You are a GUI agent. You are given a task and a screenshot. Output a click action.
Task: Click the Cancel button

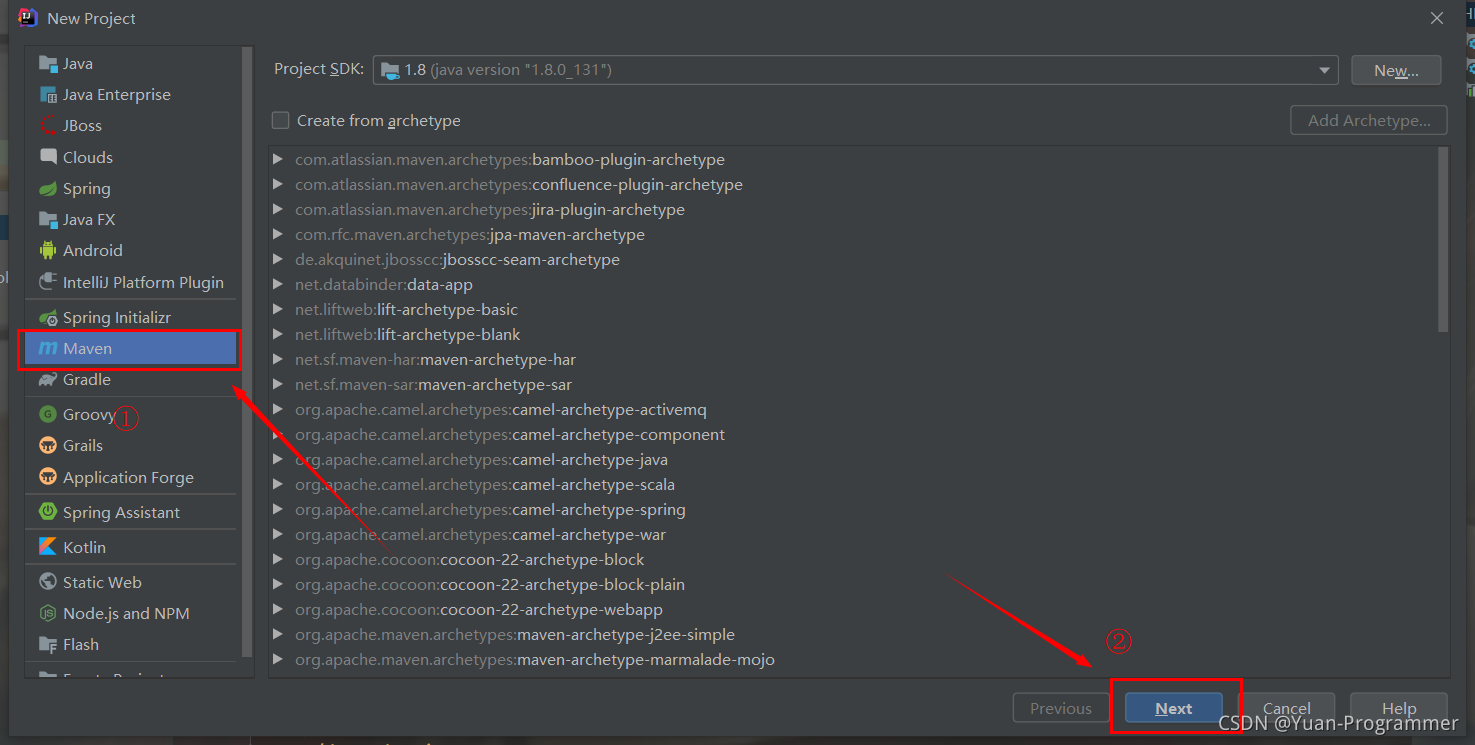click(1286, 708)
